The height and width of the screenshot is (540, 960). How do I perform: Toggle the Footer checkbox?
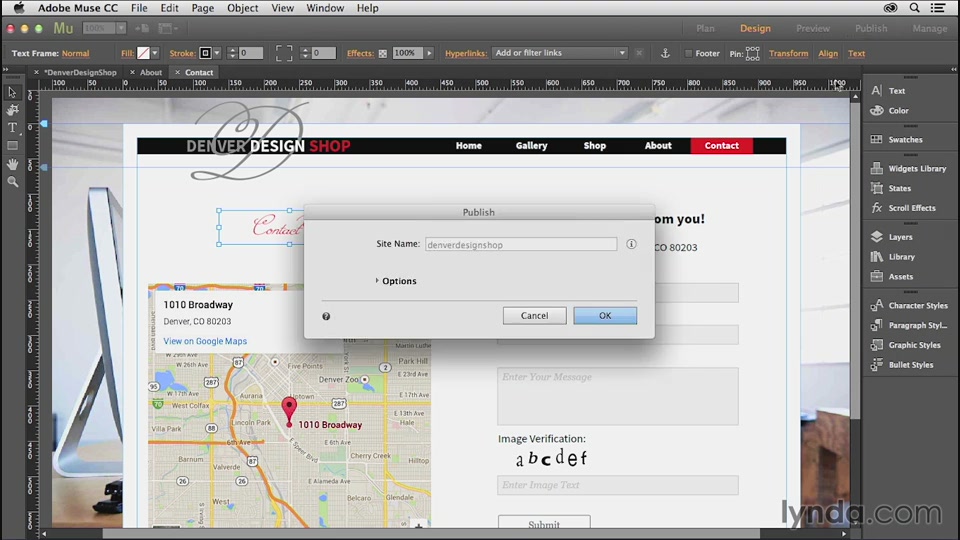(688, 53)
